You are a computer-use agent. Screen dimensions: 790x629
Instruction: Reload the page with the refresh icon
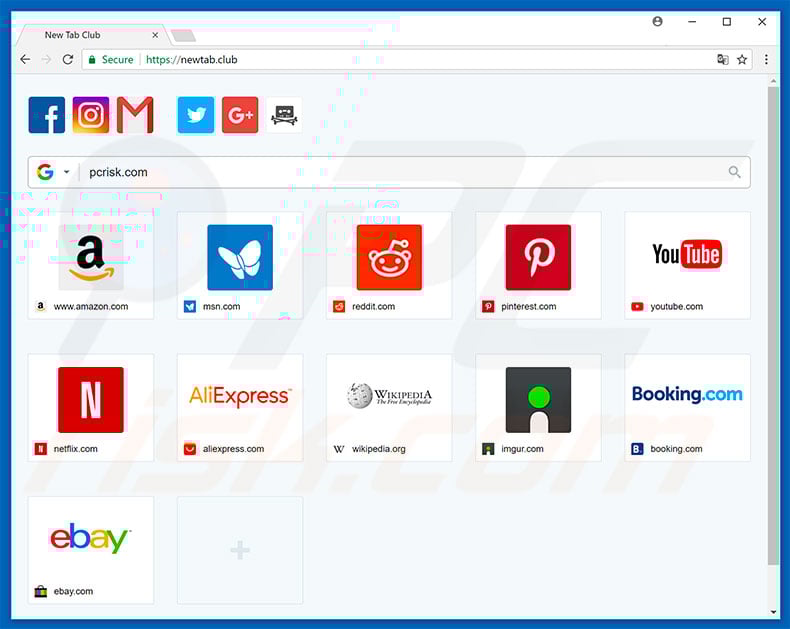coord(68,59)
